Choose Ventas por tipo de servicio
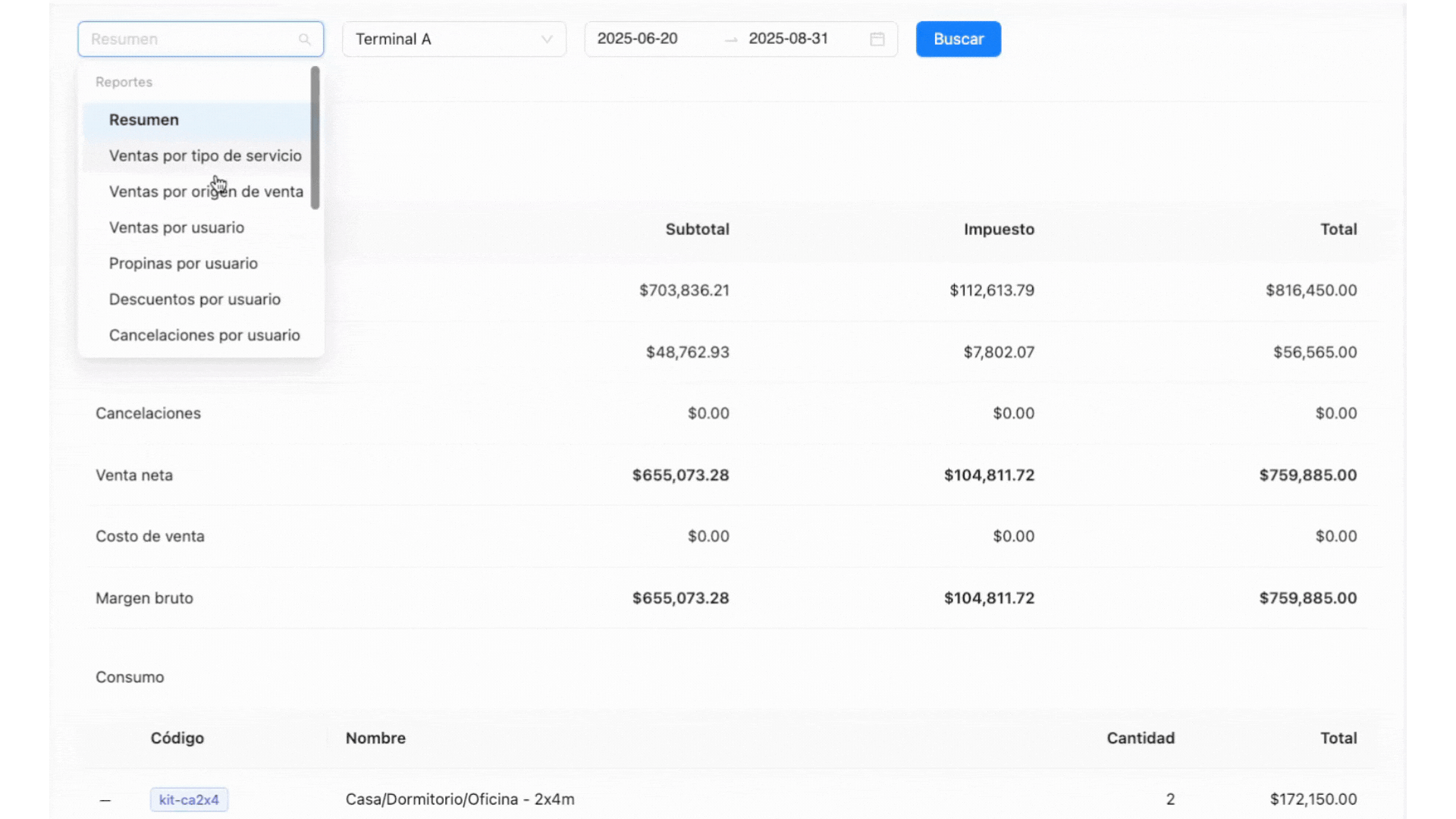This screenshot has width=1456, height=819. [x=205, y=155]
